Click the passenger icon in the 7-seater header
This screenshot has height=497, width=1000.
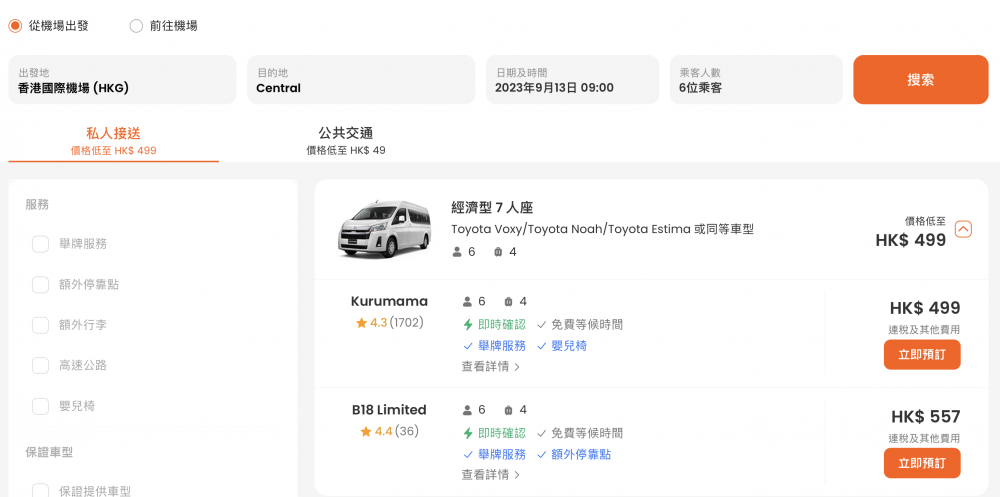point(457,252)
